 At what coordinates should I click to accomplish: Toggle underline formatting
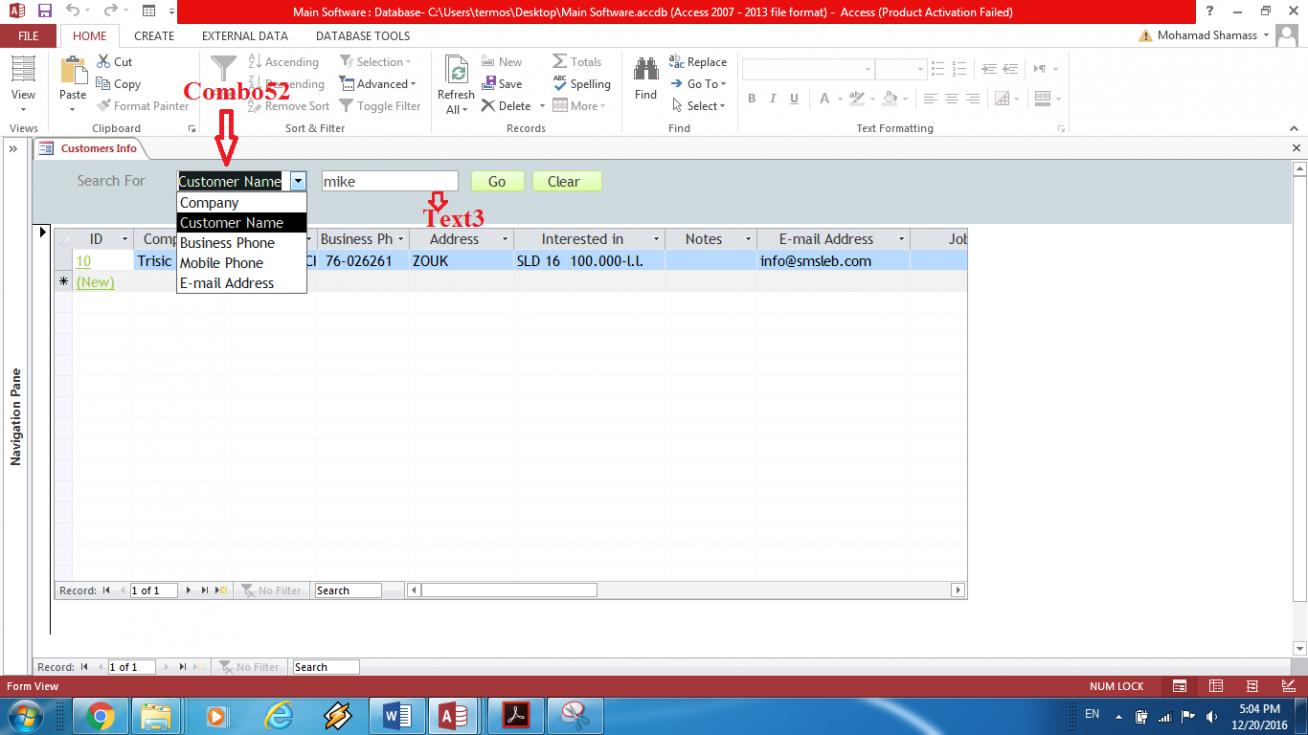(794, 99)
